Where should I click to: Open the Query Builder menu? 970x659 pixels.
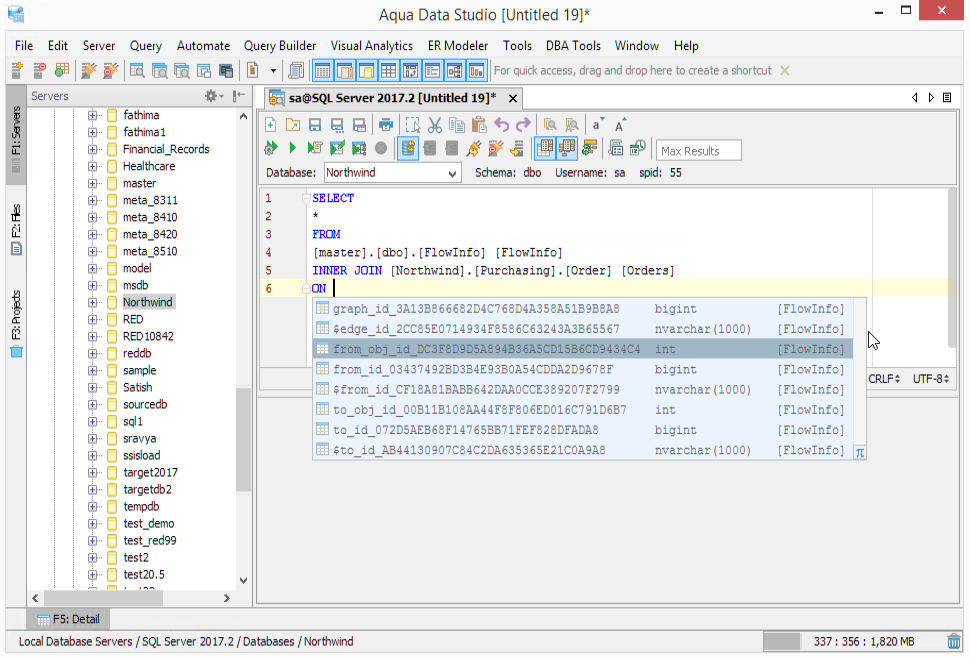(x=280, y=46)
